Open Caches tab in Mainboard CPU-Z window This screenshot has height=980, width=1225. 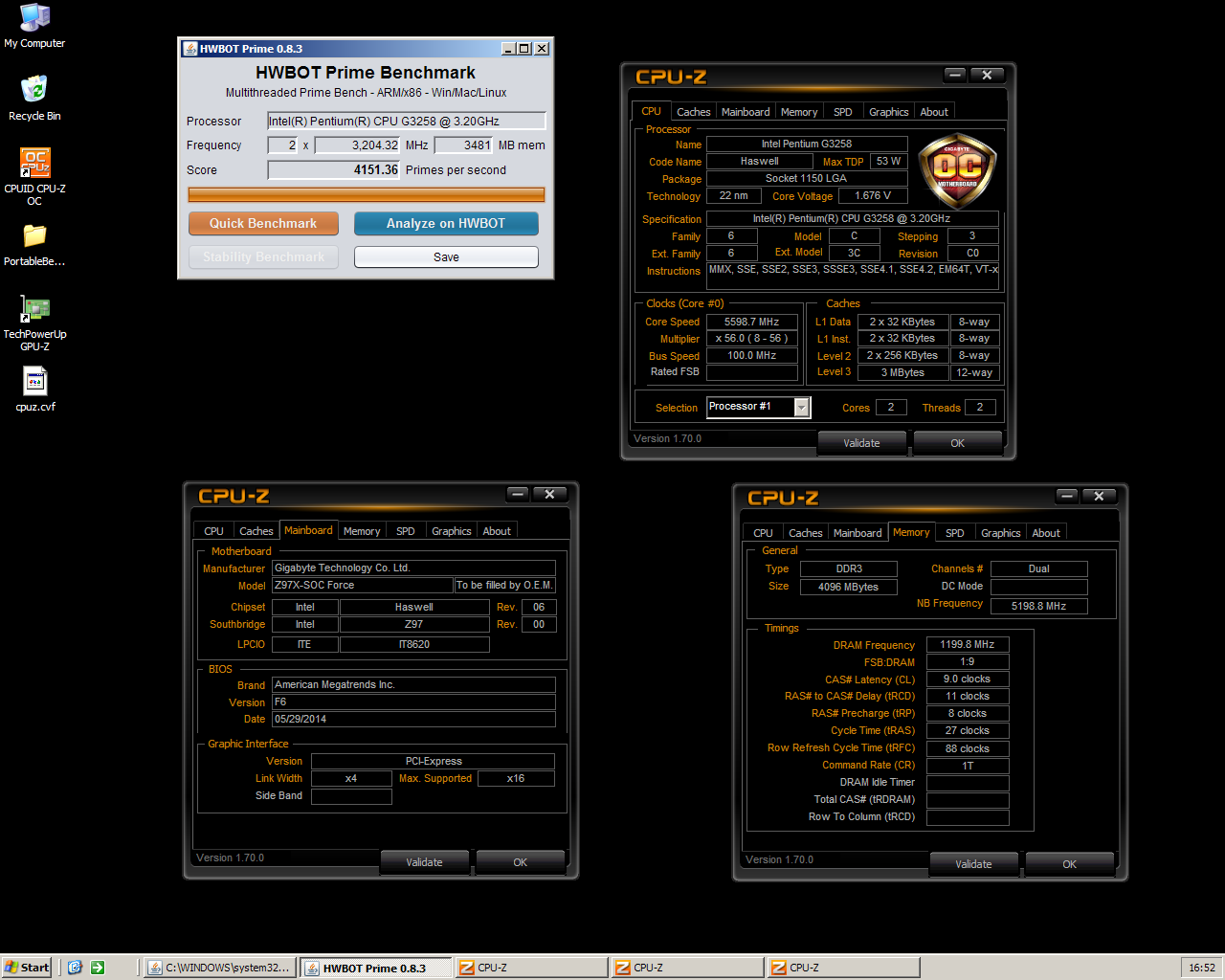coord(256,531)
